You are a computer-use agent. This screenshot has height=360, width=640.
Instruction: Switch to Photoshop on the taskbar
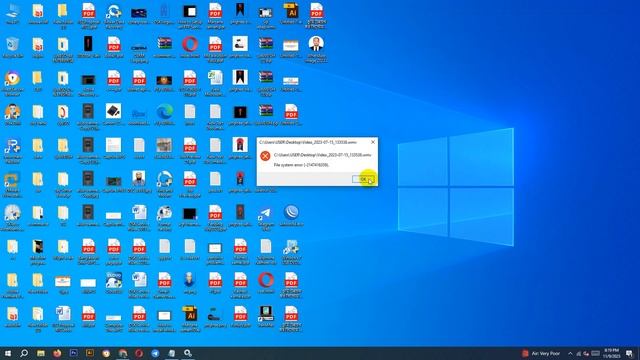73,353
